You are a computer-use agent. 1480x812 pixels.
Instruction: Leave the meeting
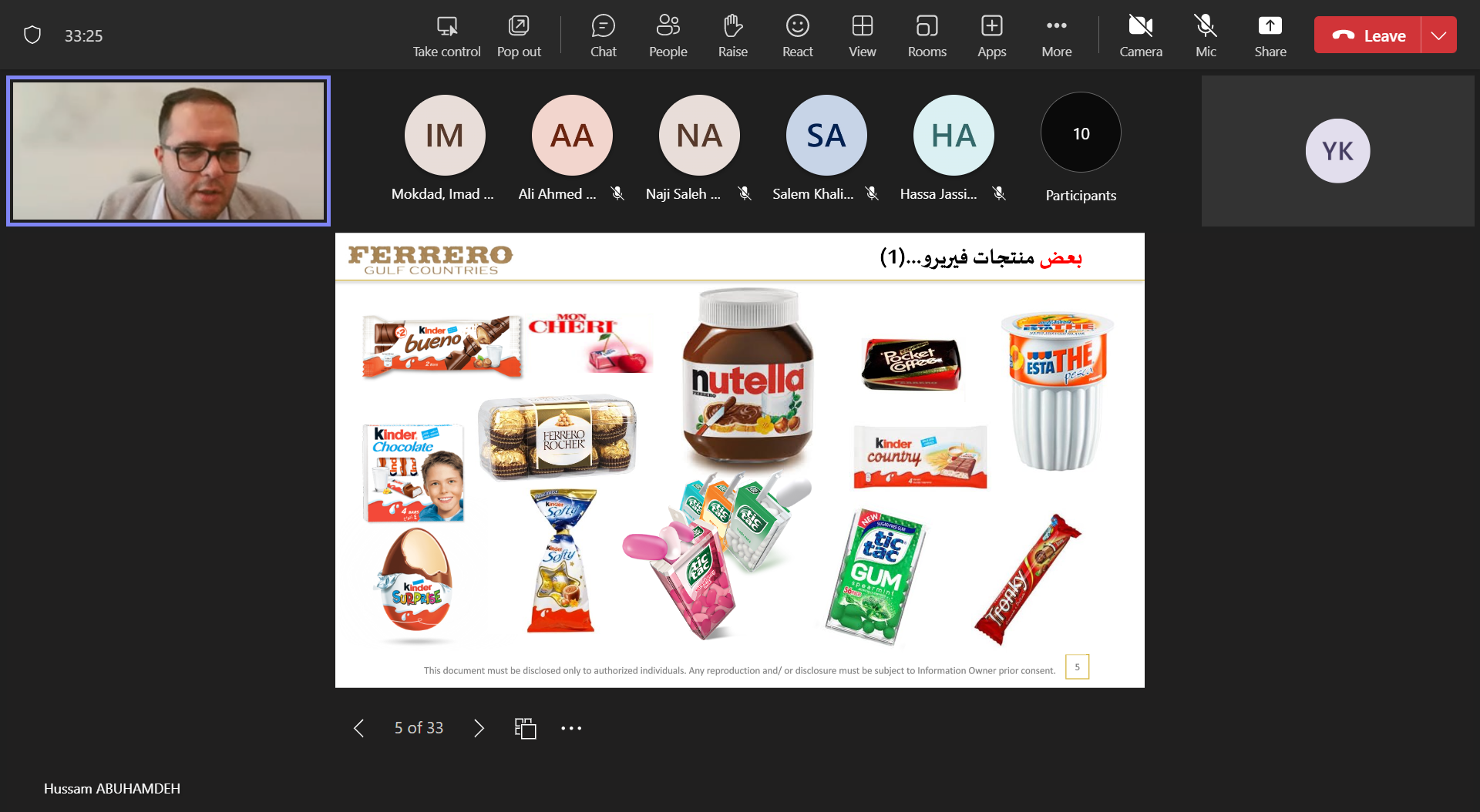(1368, 35)
